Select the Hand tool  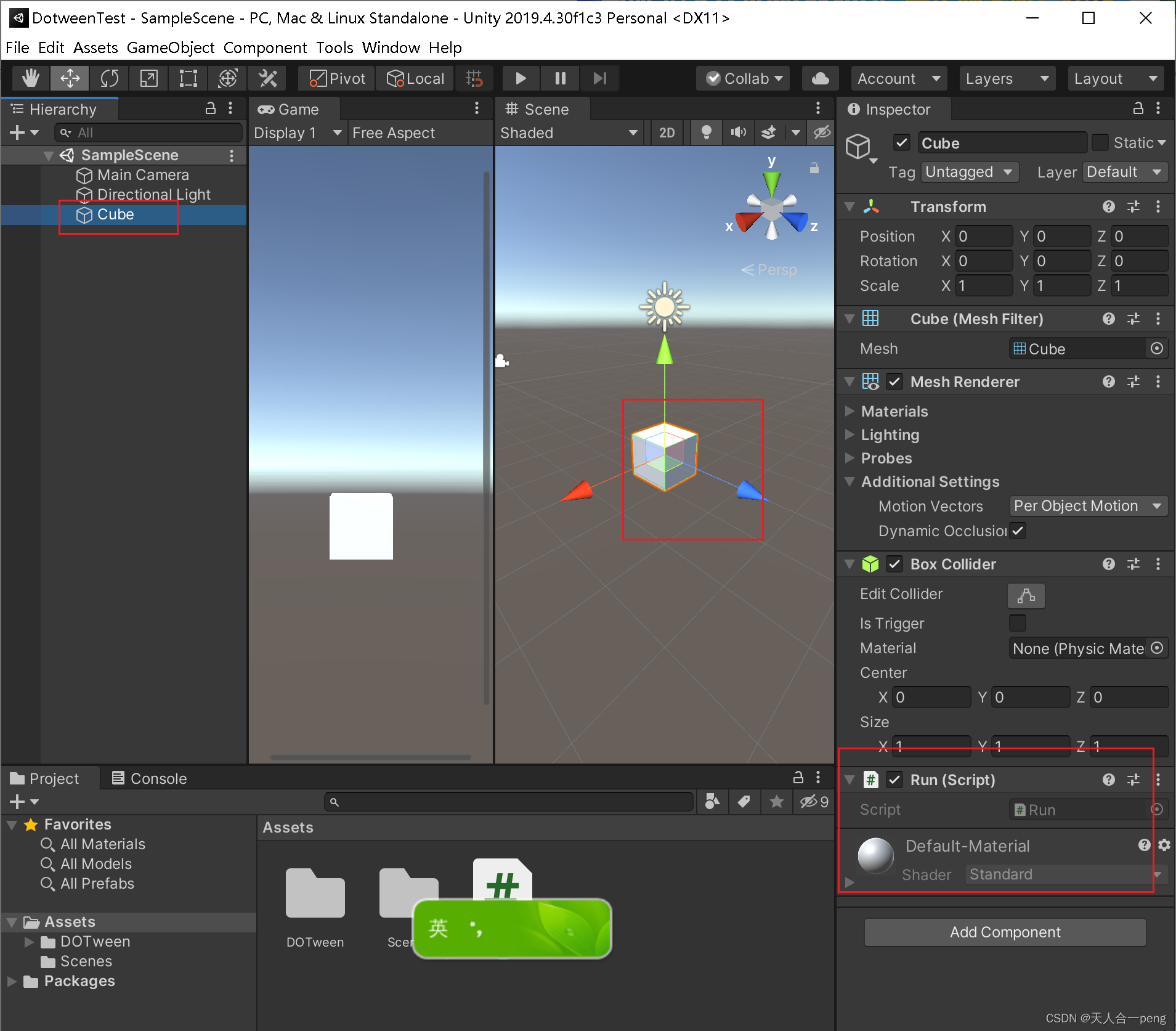(30, 78)
